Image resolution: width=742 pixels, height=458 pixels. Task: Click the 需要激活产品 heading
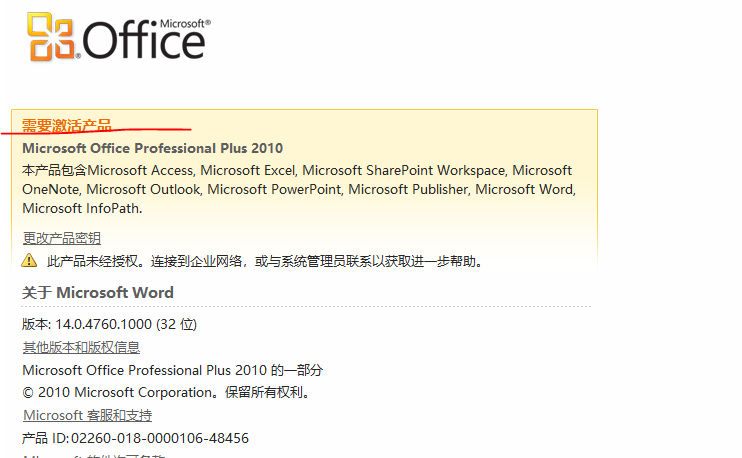tap(67, 125)
